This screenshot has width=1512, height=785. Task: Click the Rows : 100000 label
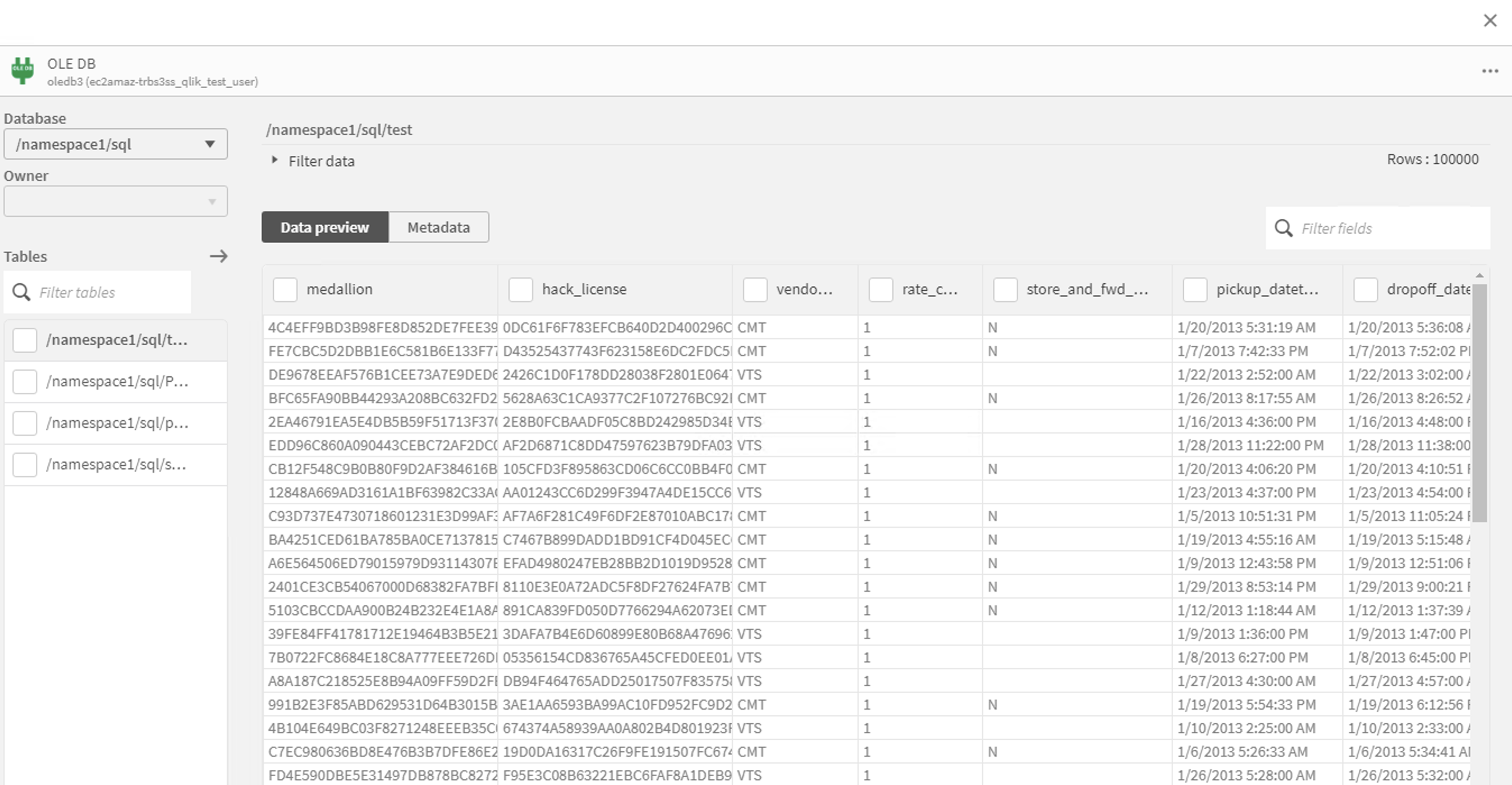[x=1432, y=159]
